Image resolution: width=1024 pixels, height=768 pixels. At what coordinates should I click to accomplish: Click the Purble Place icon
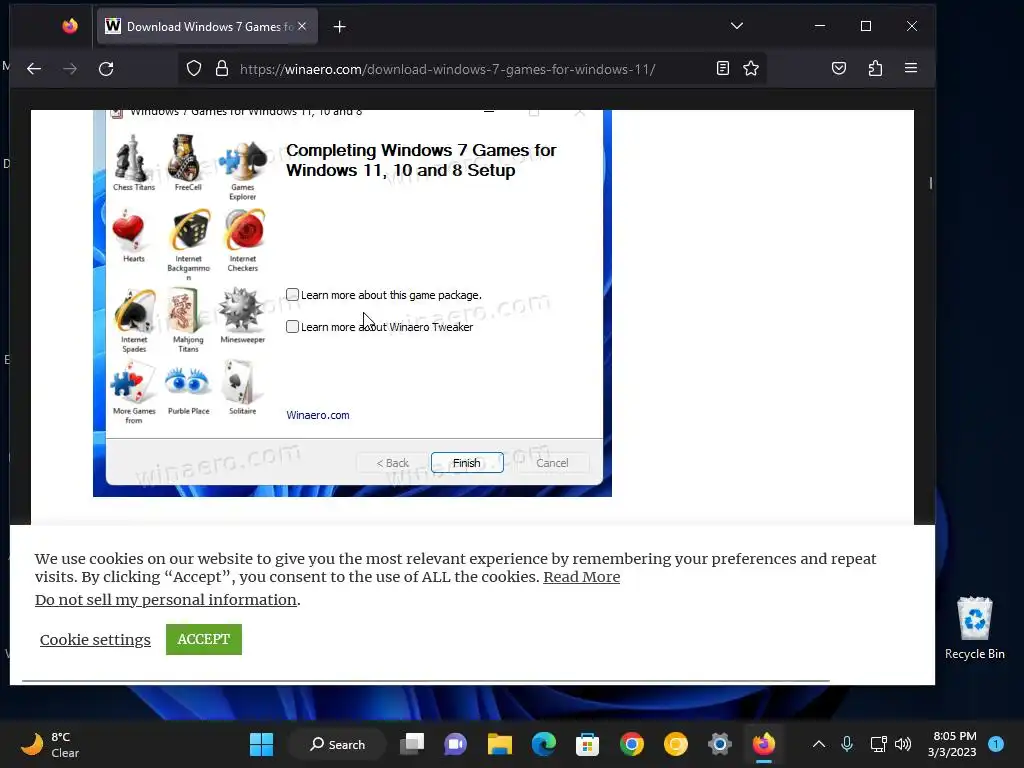(x=188, y=389)
